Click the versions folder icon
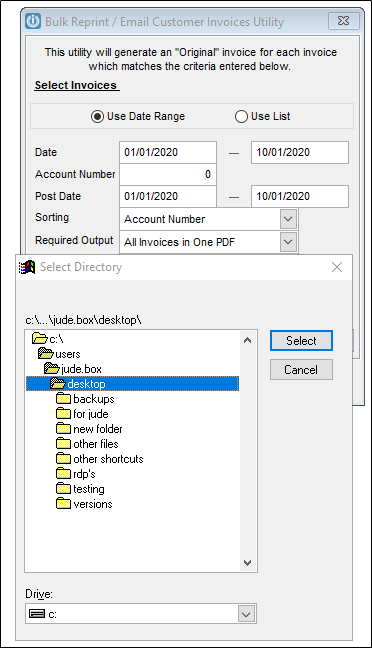This screenshot has width=372, height=648. tap(63, 503)
